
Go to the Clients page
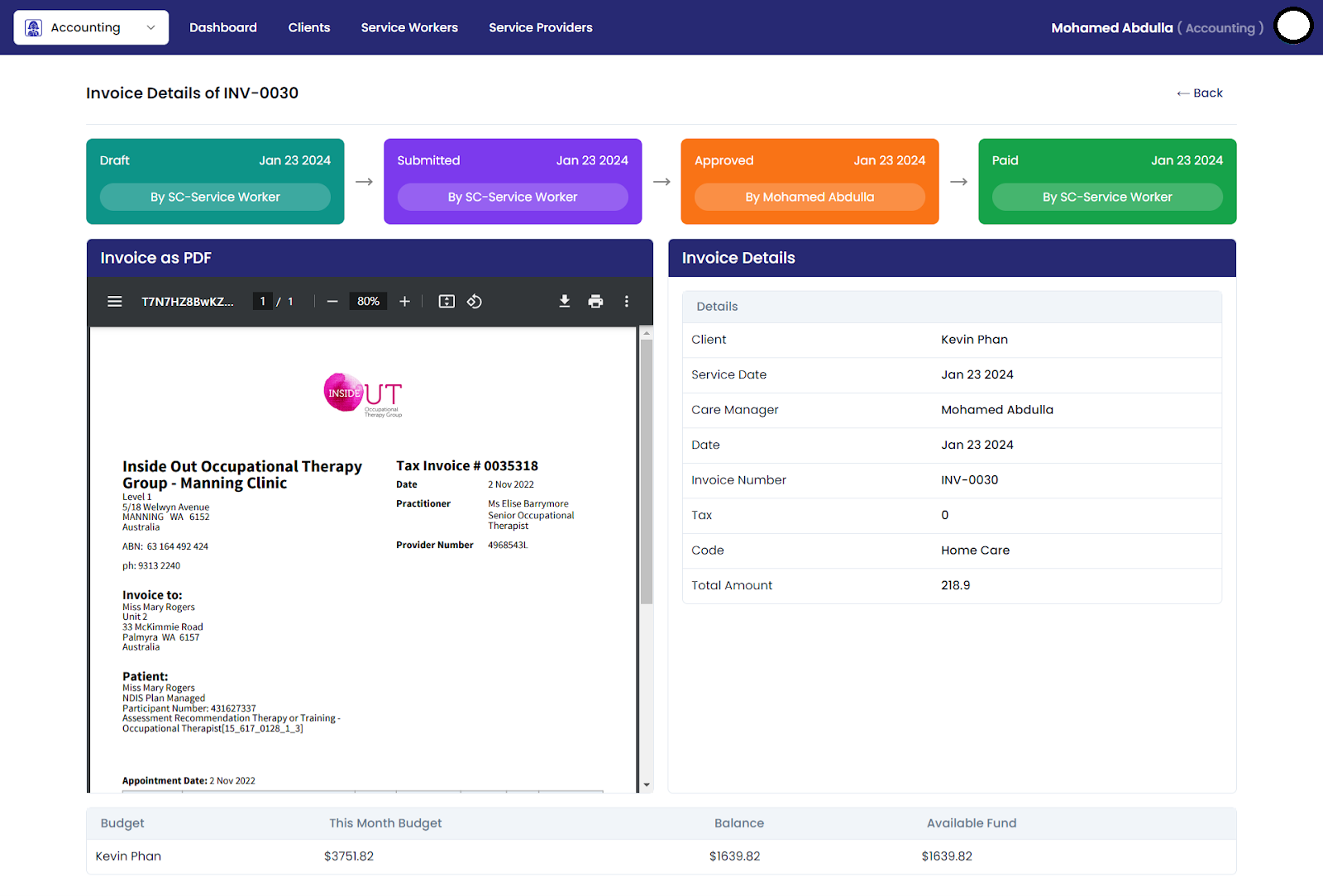pyautogui.click(x=309, y=27)
